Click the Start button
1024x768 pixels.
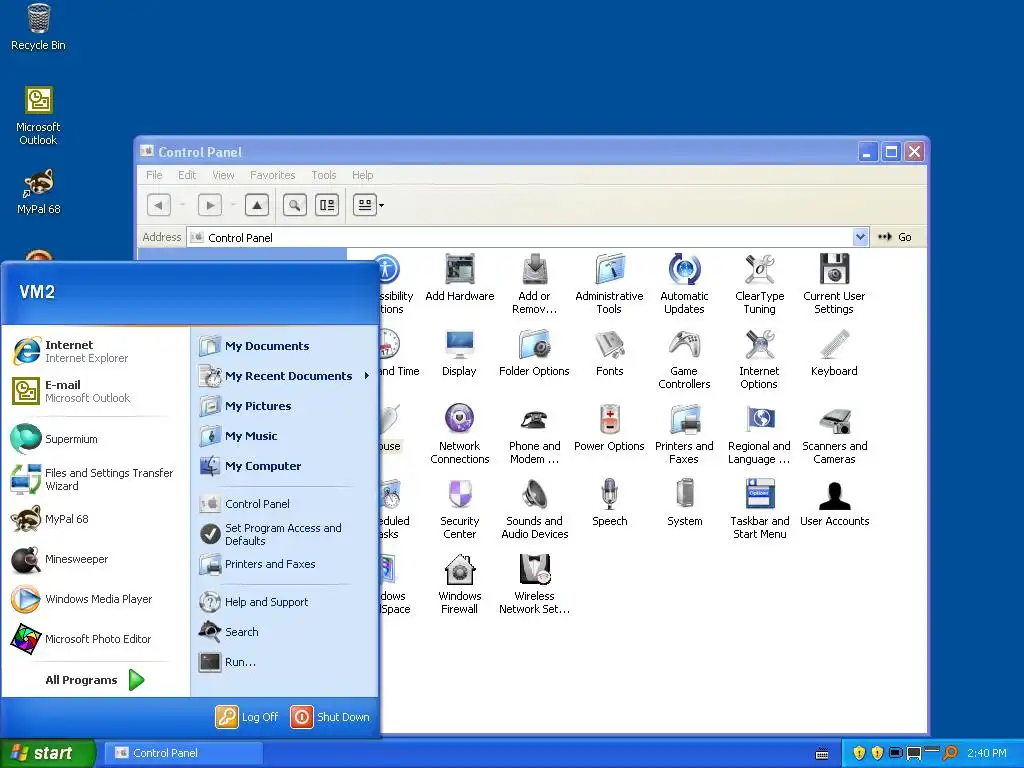click(48, 753)
